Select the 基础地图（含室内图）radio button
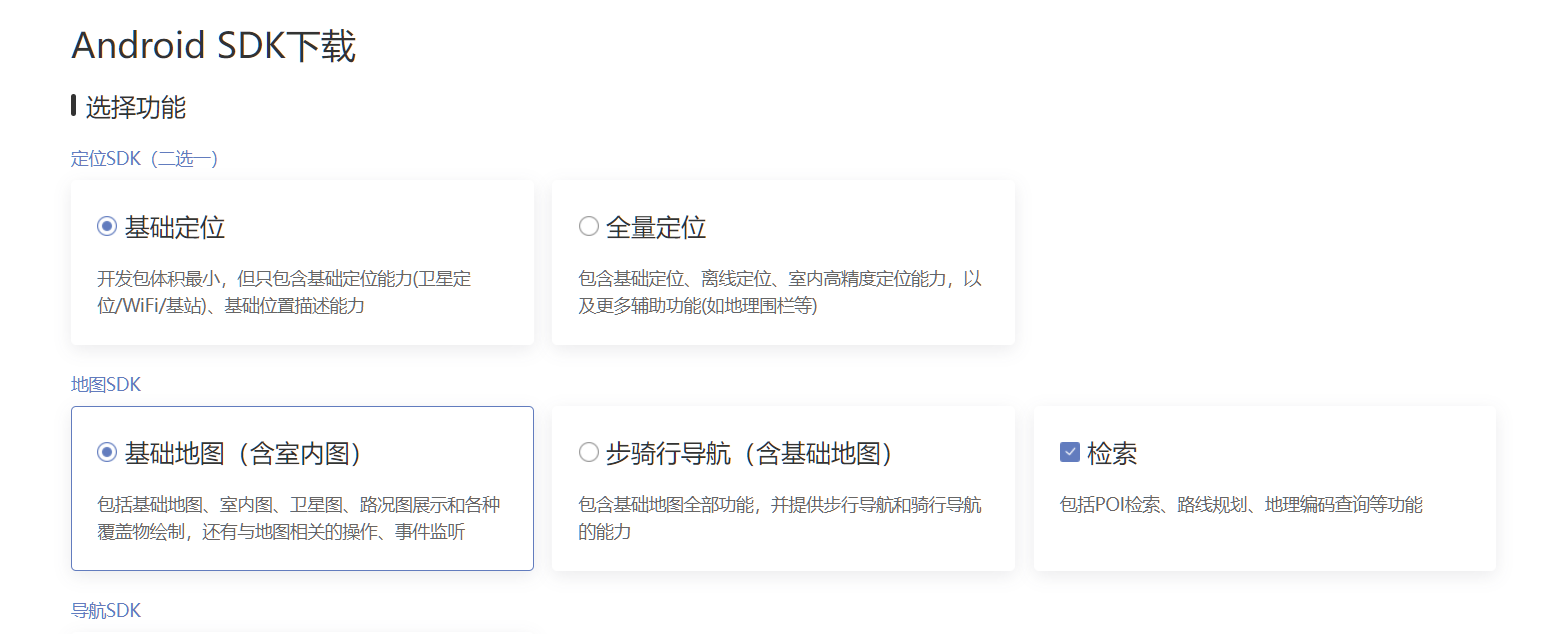 (106, 452)
